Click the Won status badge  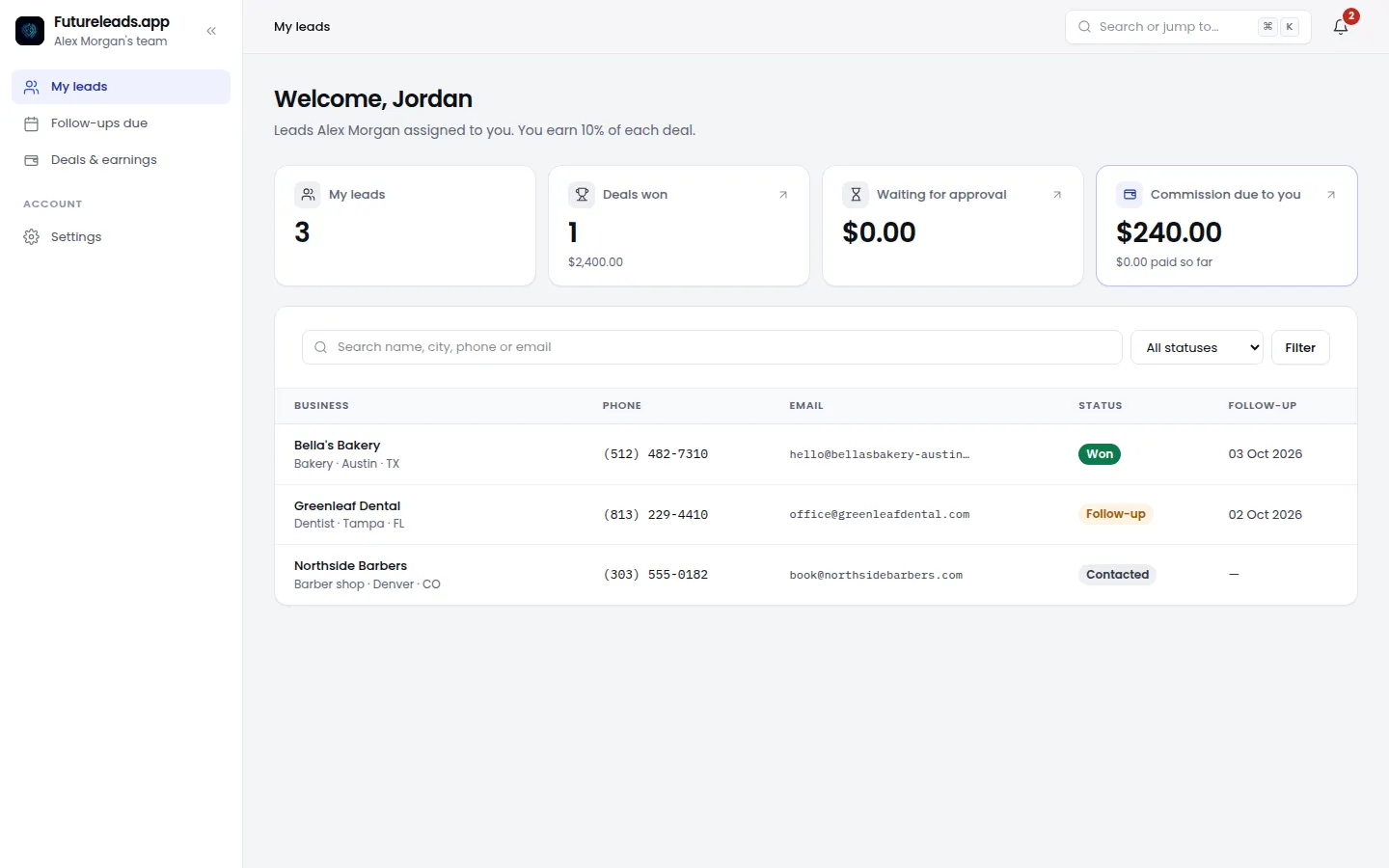click(x=1100, y=454)
